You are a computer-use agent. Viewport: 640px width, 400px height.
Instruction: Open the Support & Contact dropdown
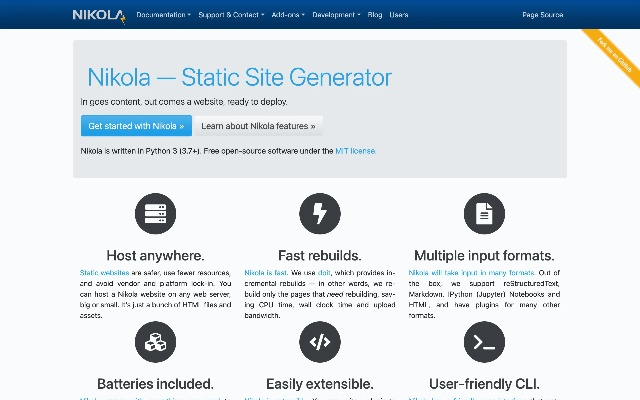pyautogui.click(x=231, y=15)
